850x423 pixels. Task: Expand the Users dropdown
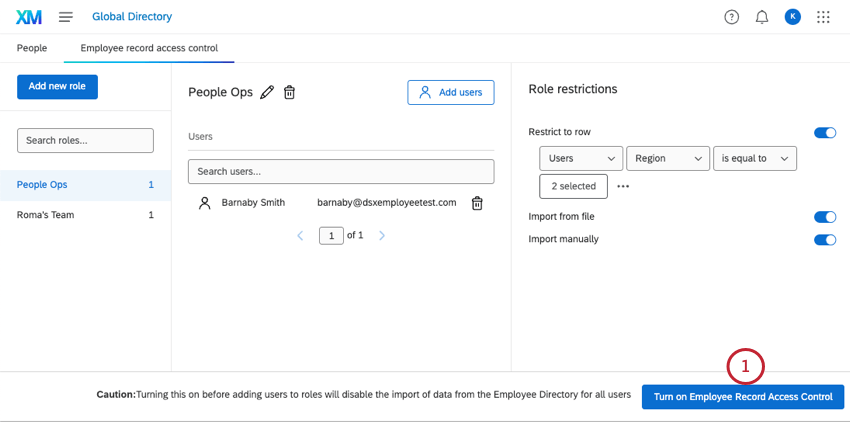tap(581, 158)
